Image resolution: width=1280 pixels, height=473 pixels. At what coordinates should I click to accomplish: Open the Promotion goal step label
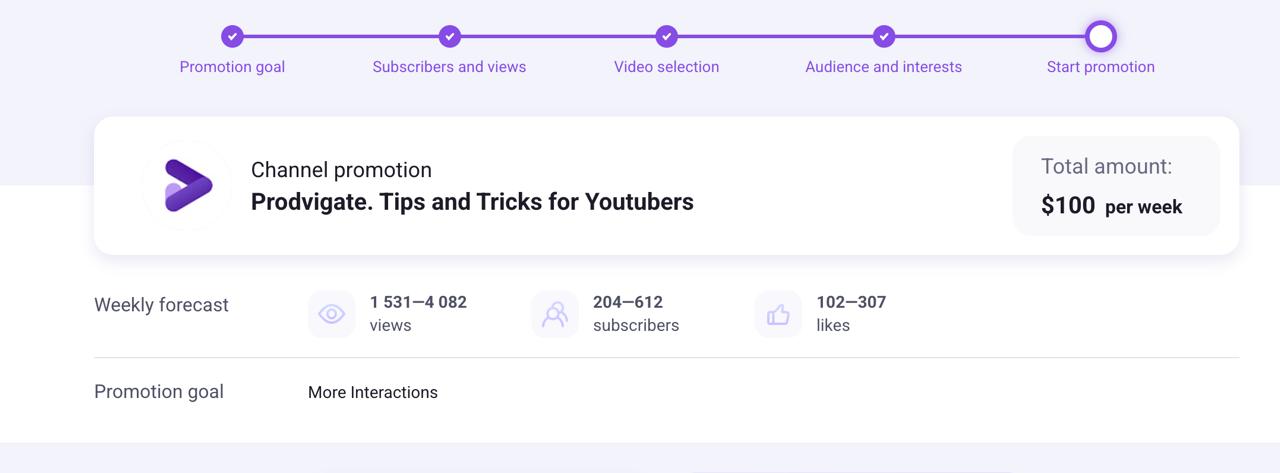click(x=232, y=67)
